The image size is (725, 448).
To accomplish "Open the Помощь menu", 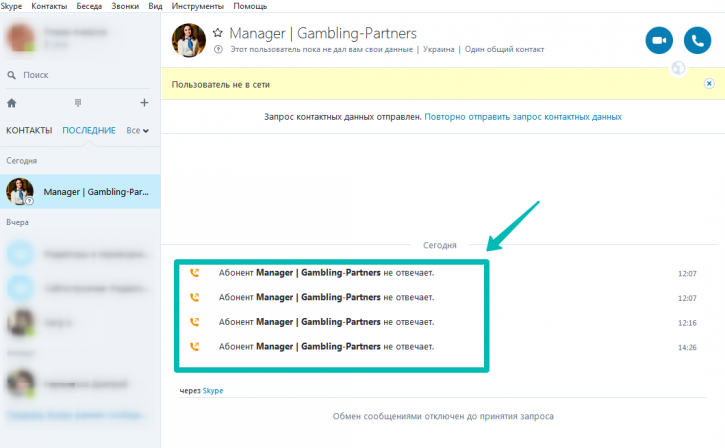I will tap(250, 6).
